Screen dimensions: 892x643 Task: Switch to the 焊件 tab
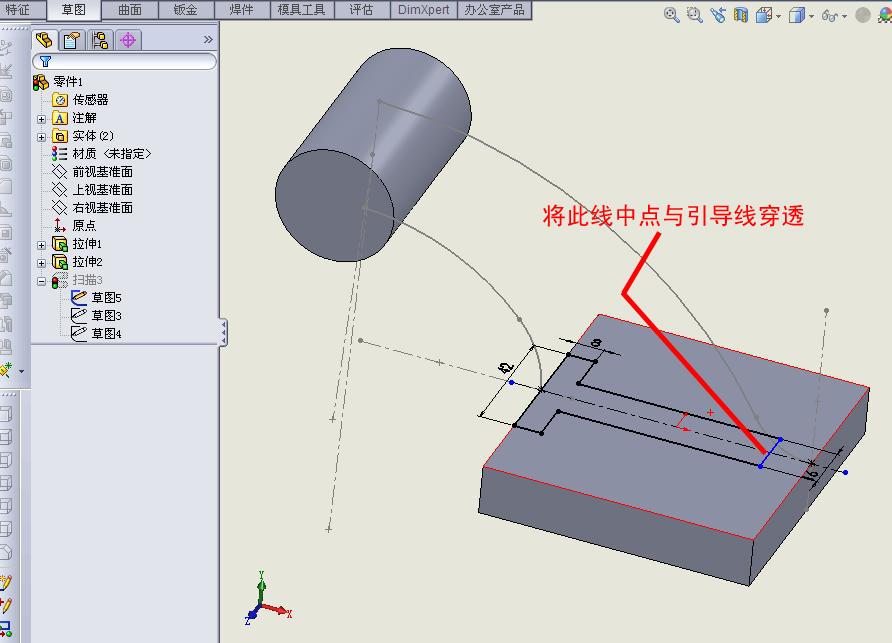coord(242,10)
